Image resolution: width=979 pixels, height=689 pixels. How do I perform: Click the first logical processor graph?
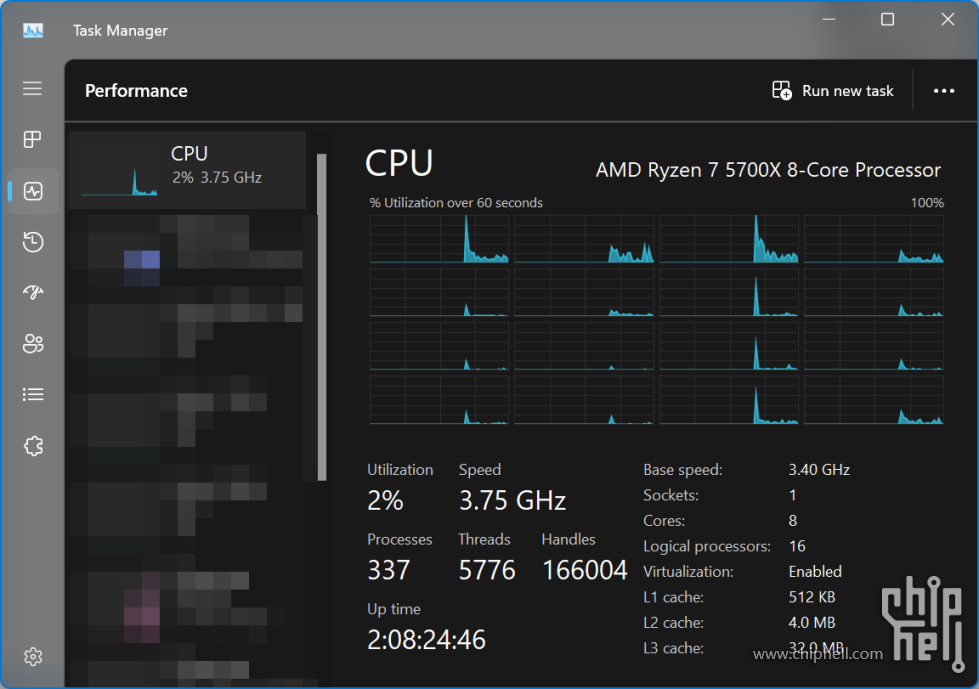tap(439, 239)
